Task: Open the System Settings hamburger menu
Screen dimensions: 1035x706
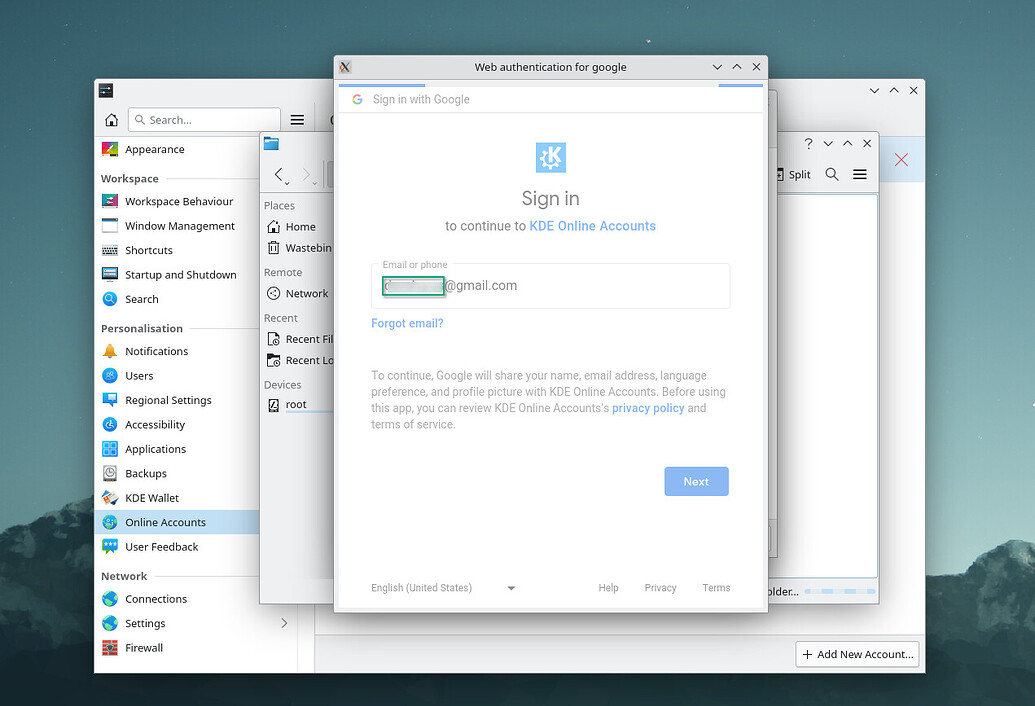Action: [x=297, y=119]
